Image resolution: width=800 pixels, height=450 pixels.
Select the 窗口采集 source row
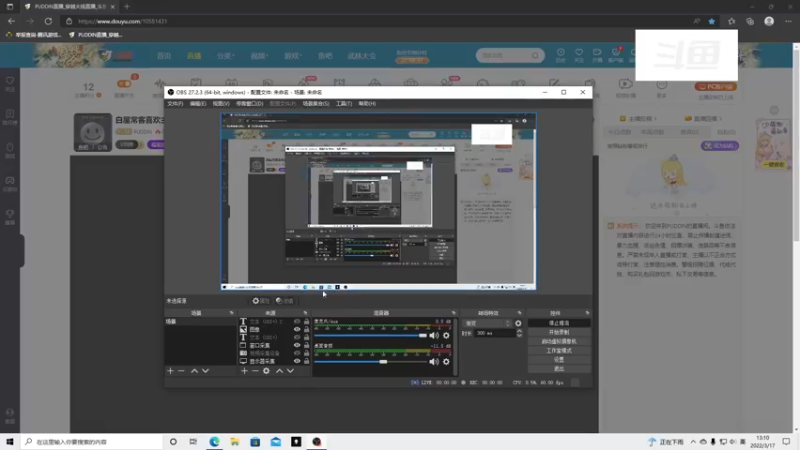click(274, 345)
